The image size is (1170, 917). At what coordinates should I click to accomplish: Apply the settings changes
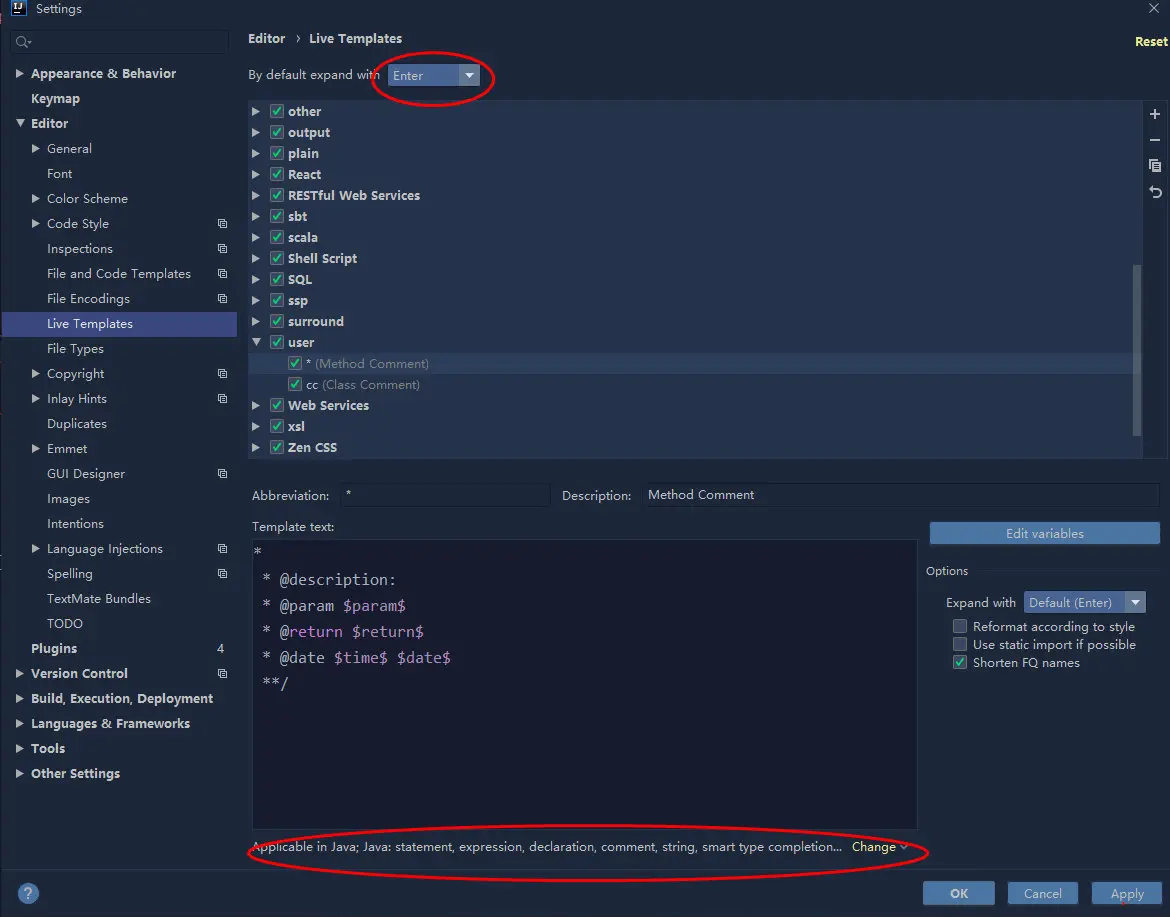[x=1127, y=893]
